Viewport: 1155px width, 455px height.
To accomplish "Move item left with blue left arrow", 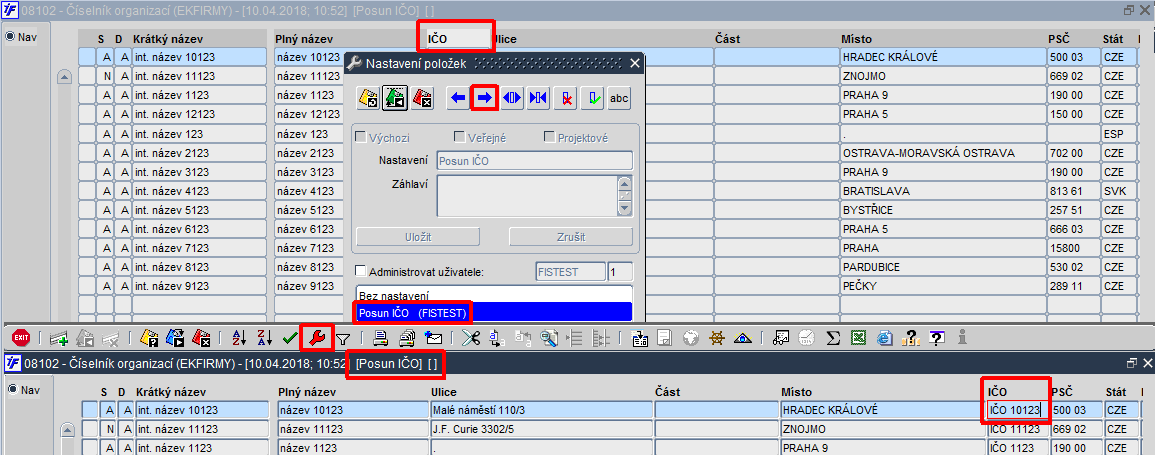I will [458, 98].
